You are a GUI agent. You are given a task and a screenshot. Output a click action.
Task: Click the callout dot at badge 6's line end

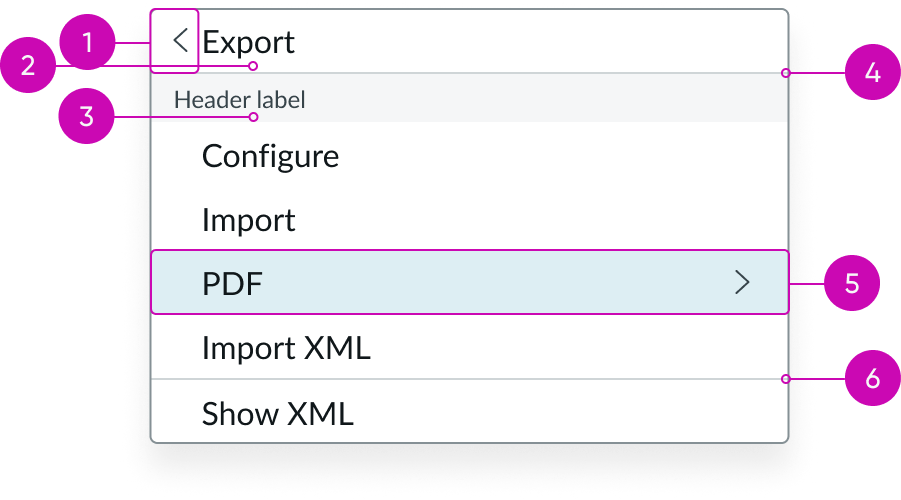[x=786, y=379]
